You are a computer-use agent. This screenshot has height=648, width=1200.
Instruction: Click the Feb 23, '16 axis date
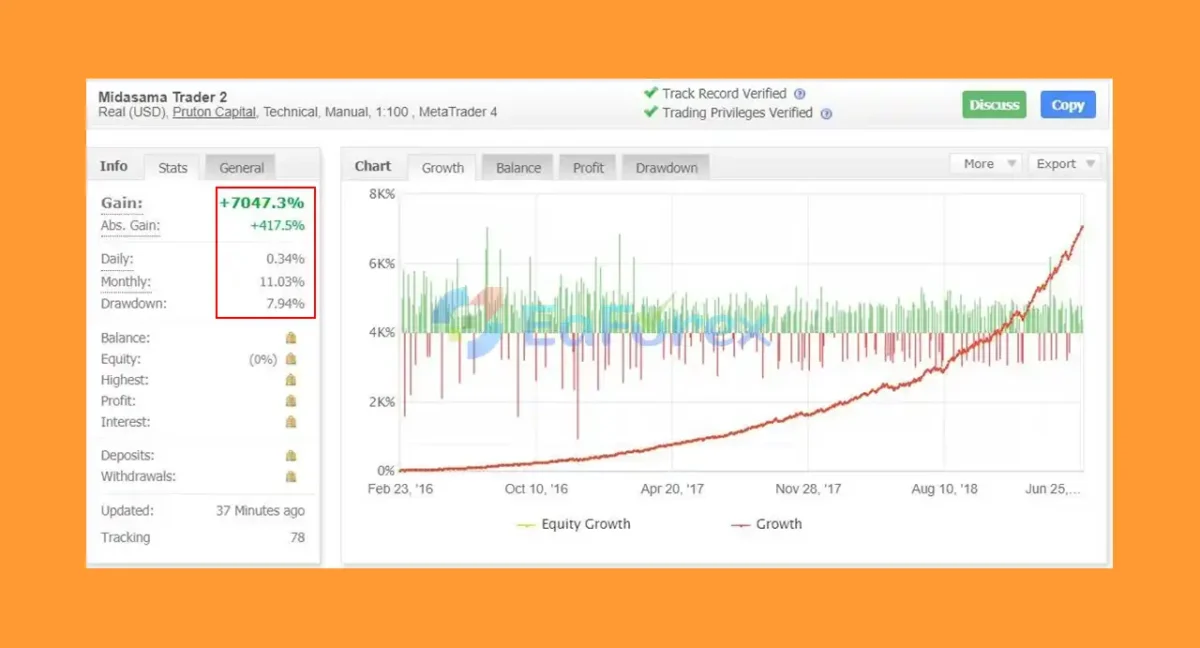(400, 489)
